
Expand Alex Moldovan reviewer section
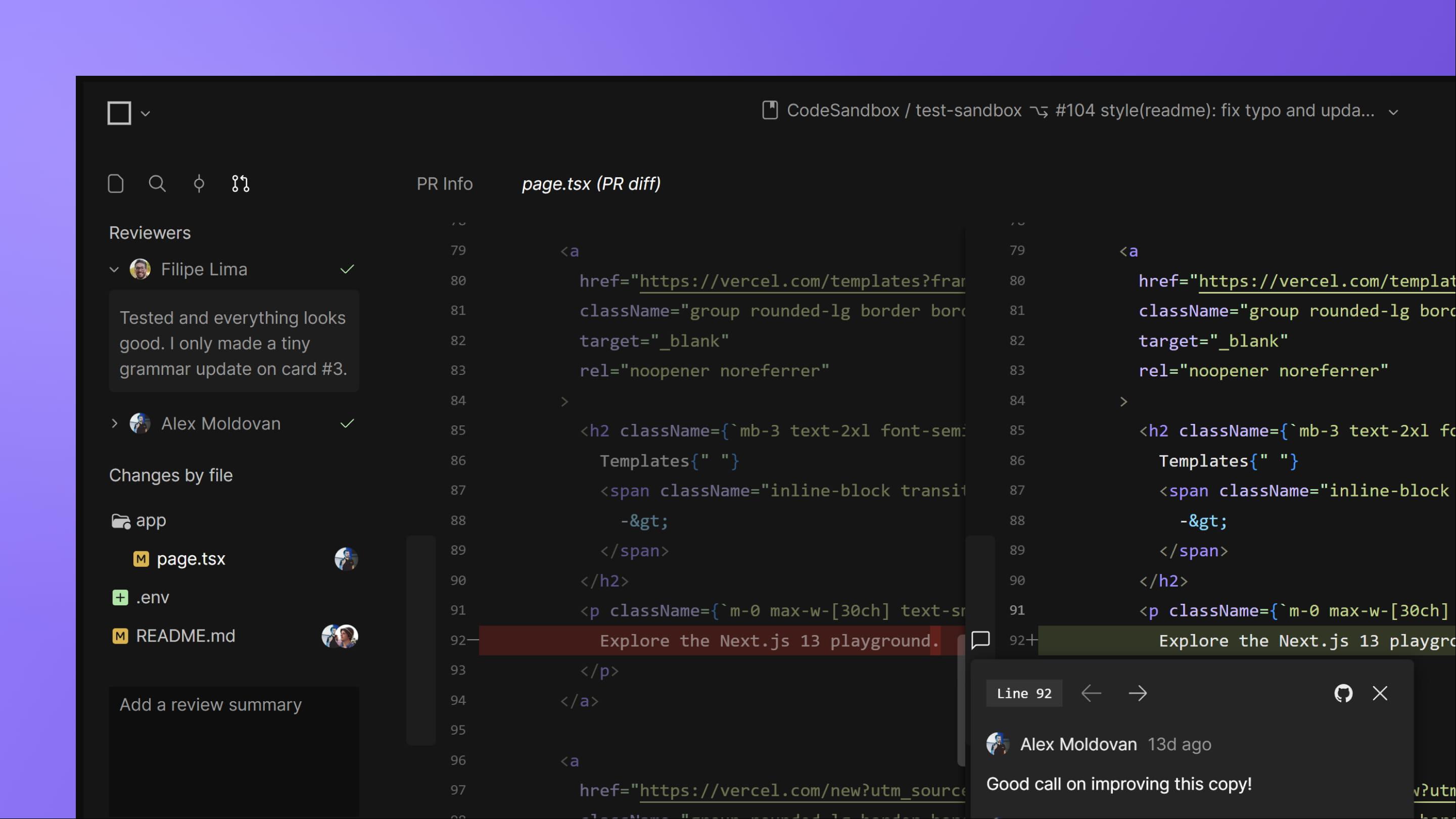click(x=114, y=423)
